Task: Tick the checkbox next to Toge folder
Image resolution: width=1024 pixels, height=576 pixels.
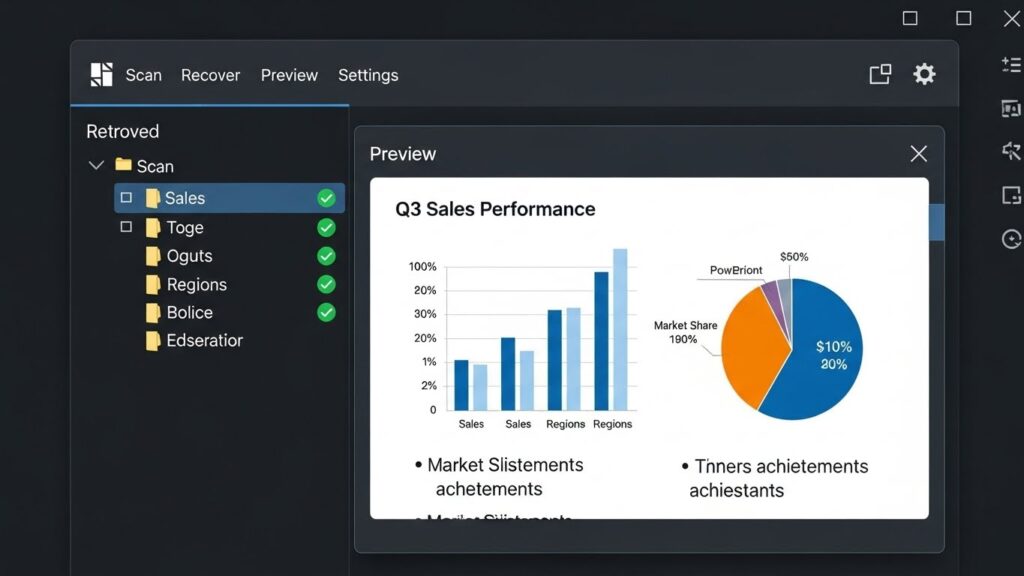Action: point(126,227)
